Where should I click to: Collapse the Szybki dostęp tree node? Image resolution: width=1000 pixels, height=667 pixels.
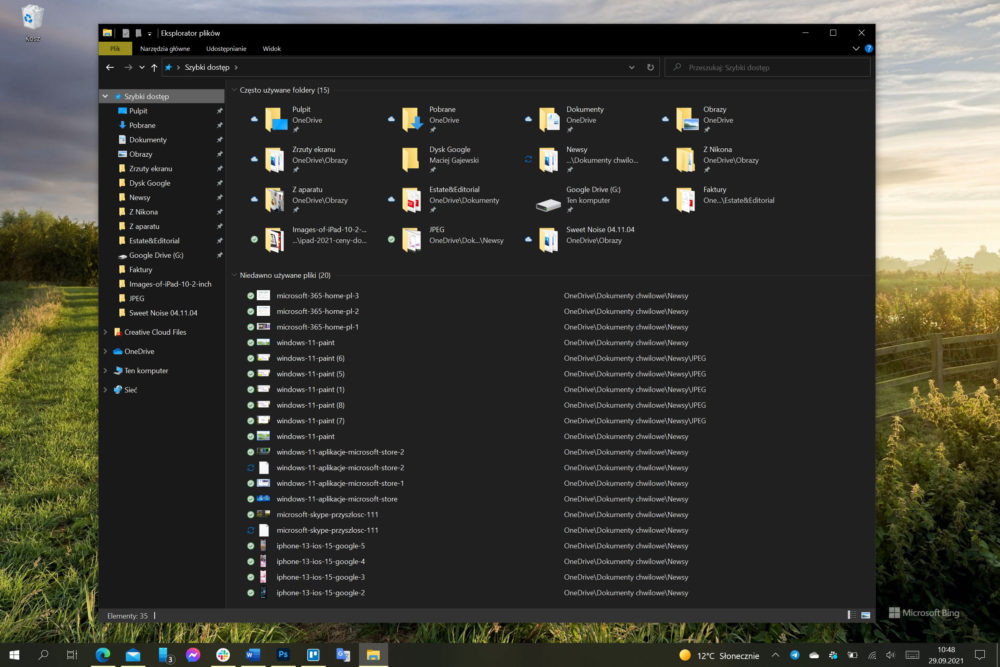(x=105, y=96)
